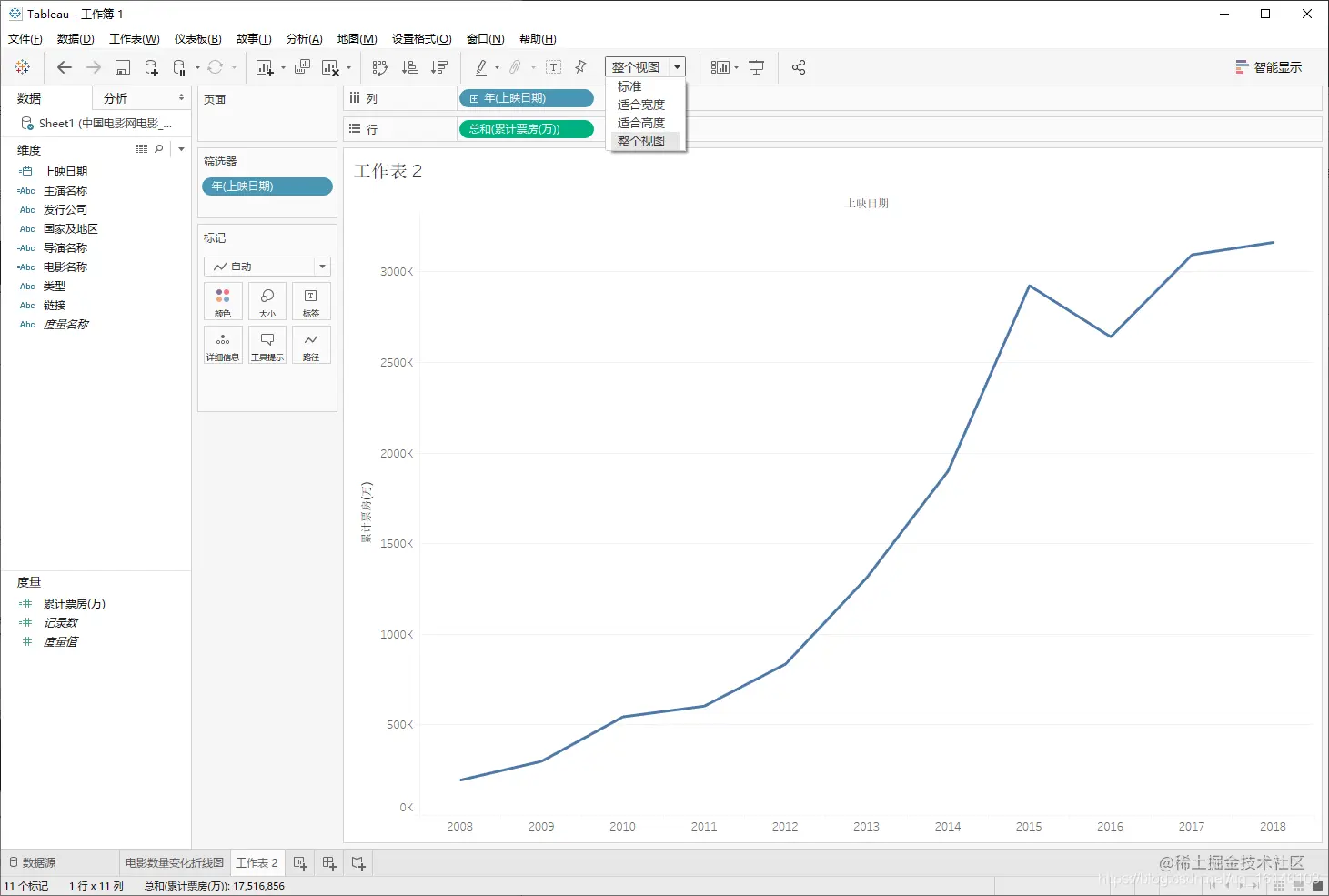The image size is (1329, 896).
Task: Open the 文件(F) menu
Action: click(x=25, y=38)
